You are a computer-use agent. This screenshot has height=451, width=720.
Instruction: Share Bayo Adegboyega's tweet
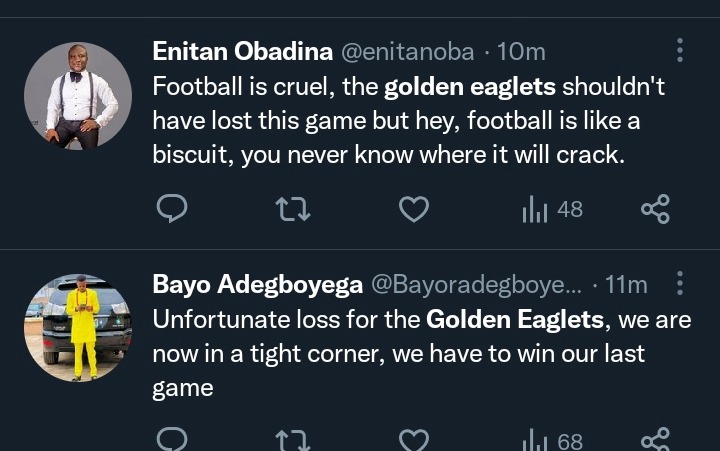click(x=655, y=440)
